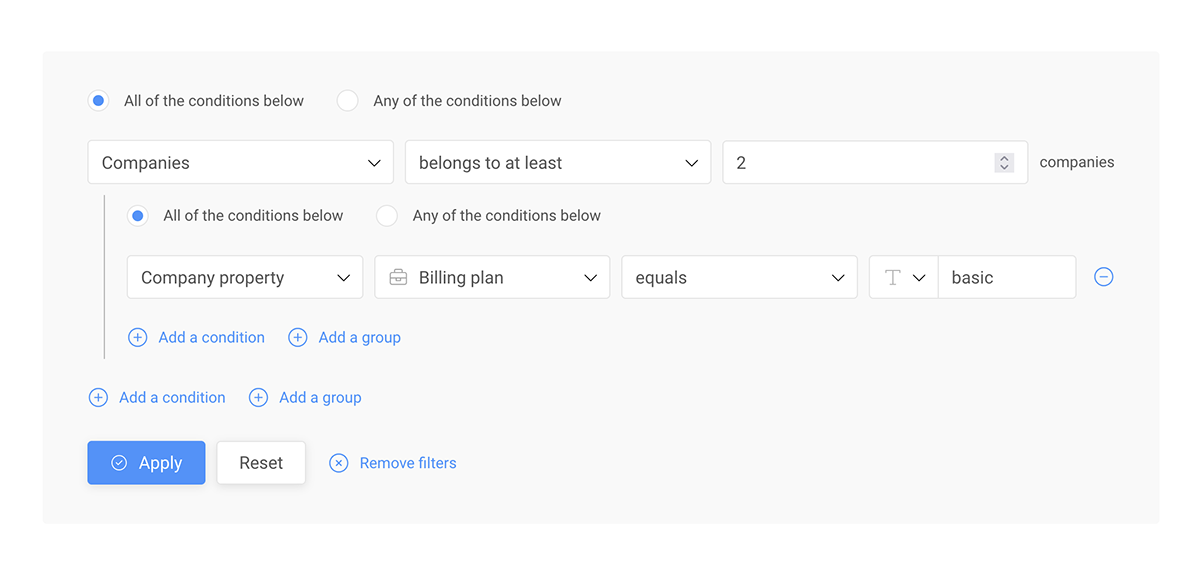Open the Companies dropdown

coord(241,162)
